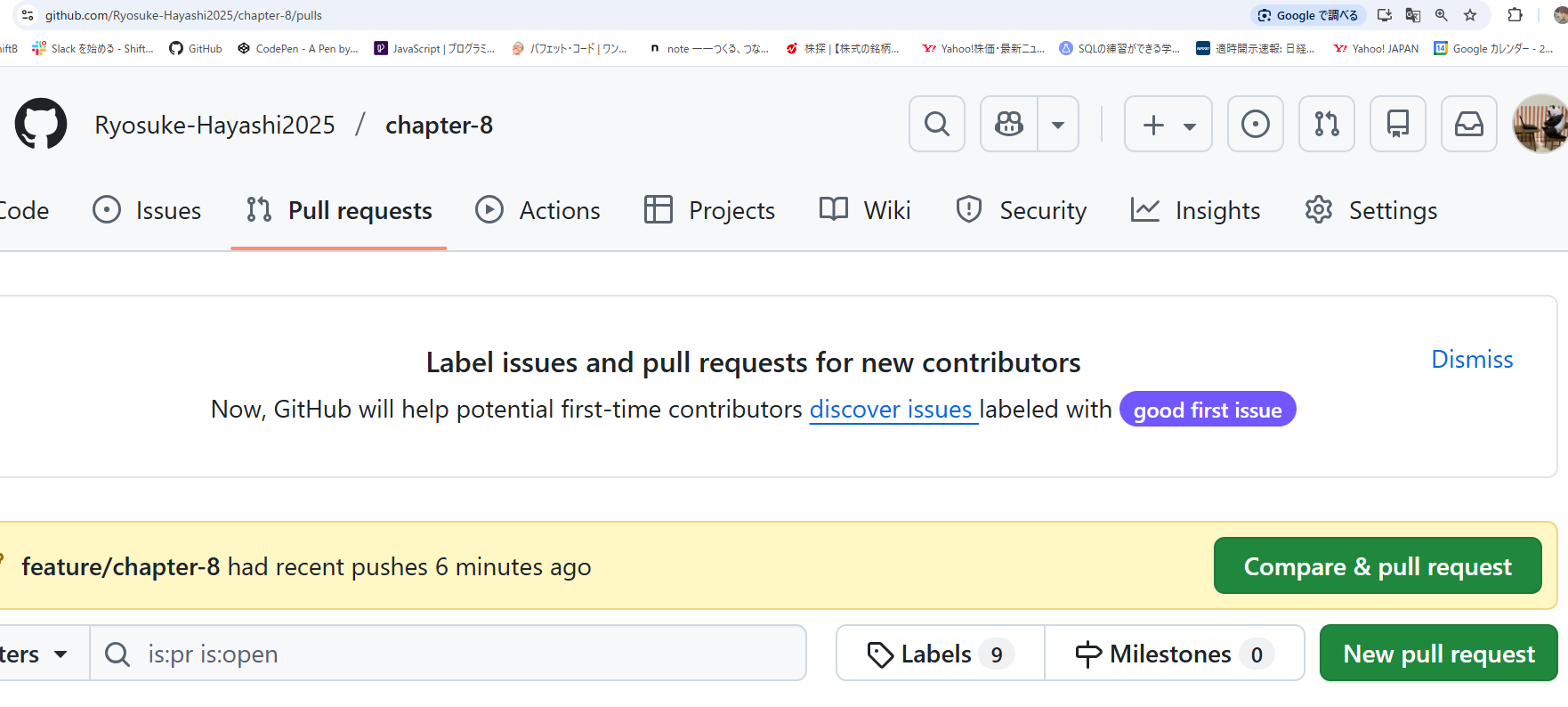
Task: Switch to the Actions tab
Action: 538,210
